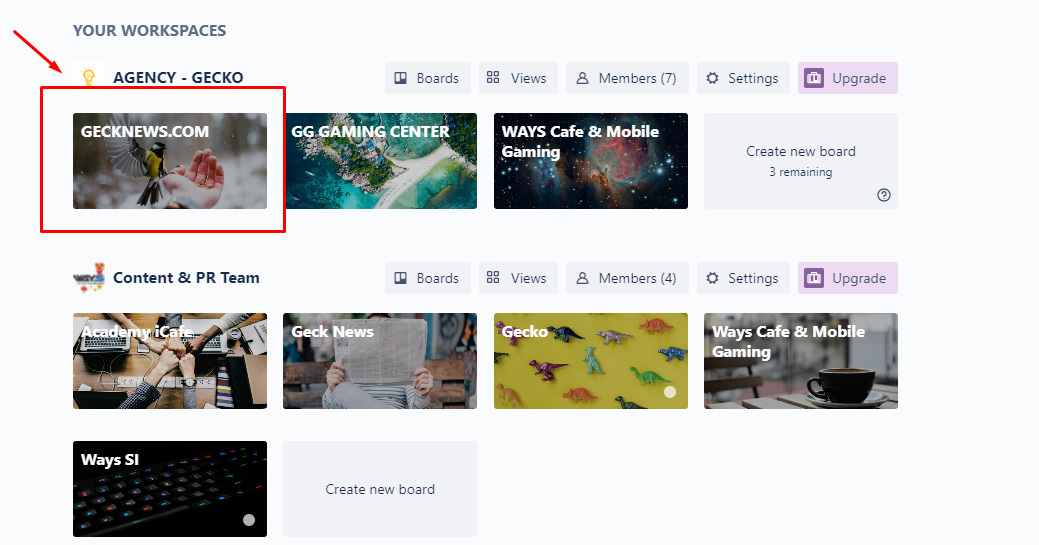Click the AGENCY - GECKO workspace name
Image resolution: width=1039 pixels, height=545 pixels.
[178, 78]
